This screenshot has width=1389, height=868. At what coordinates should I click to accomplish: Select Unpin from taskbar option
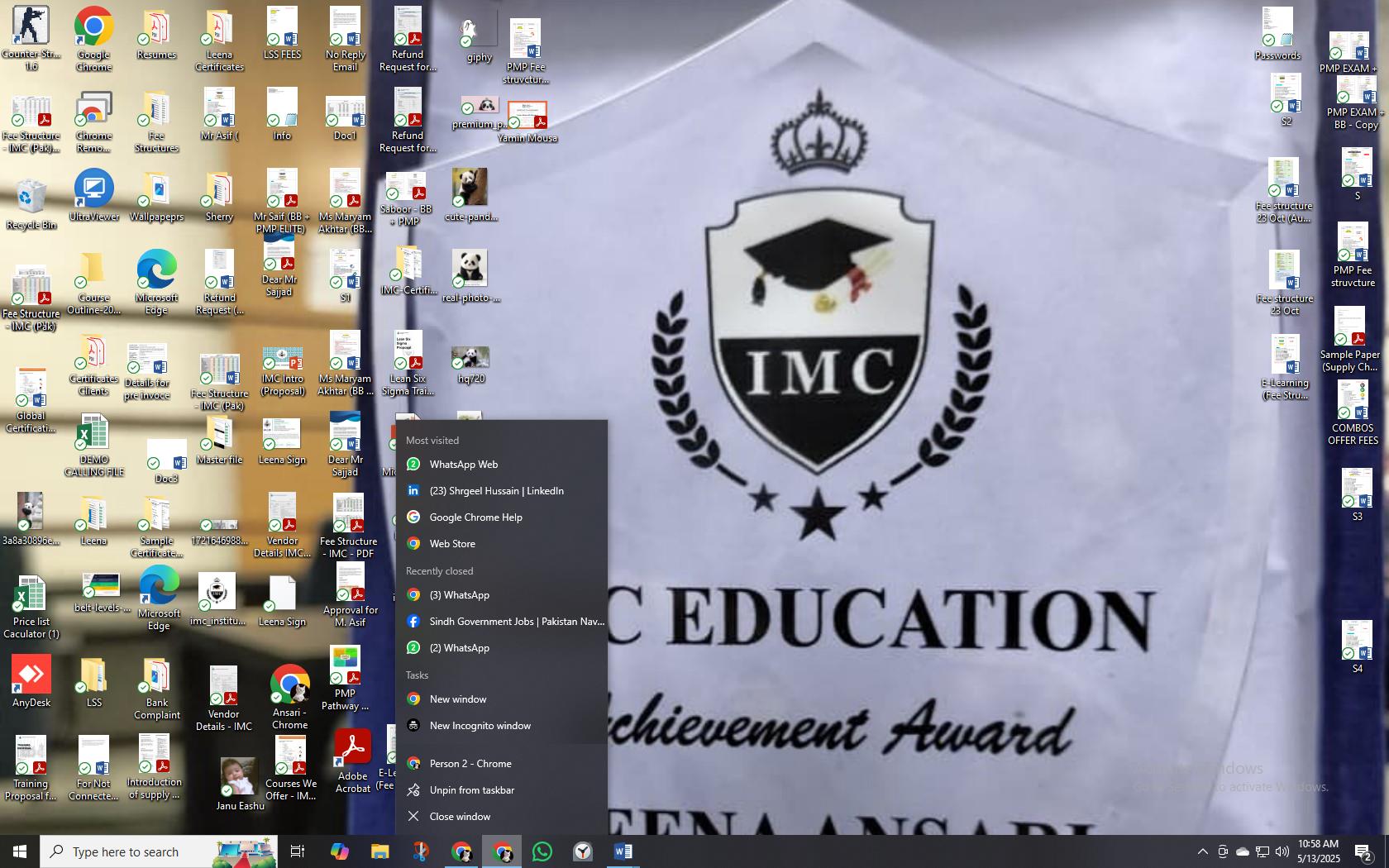coord(502,790)
